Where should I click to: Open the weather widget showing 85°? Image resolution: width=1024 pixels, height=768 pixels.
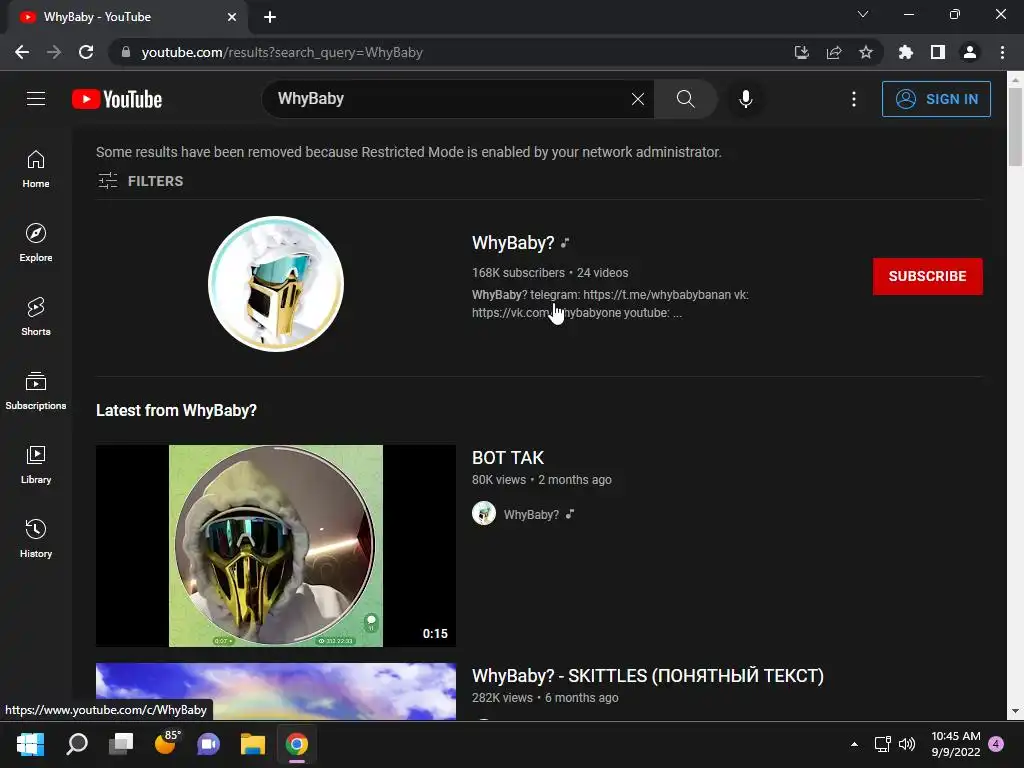point(166,744)
